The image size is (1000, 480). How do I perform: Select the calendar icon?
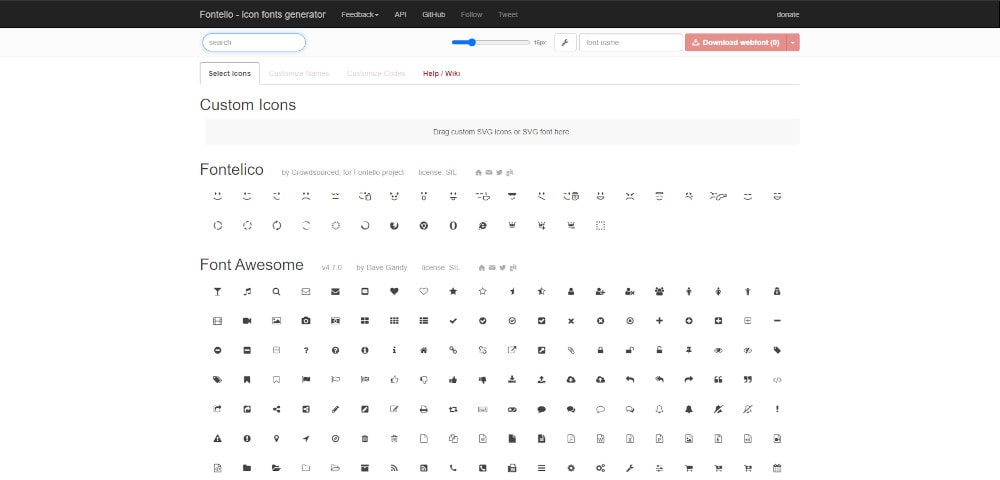(777, 468)
